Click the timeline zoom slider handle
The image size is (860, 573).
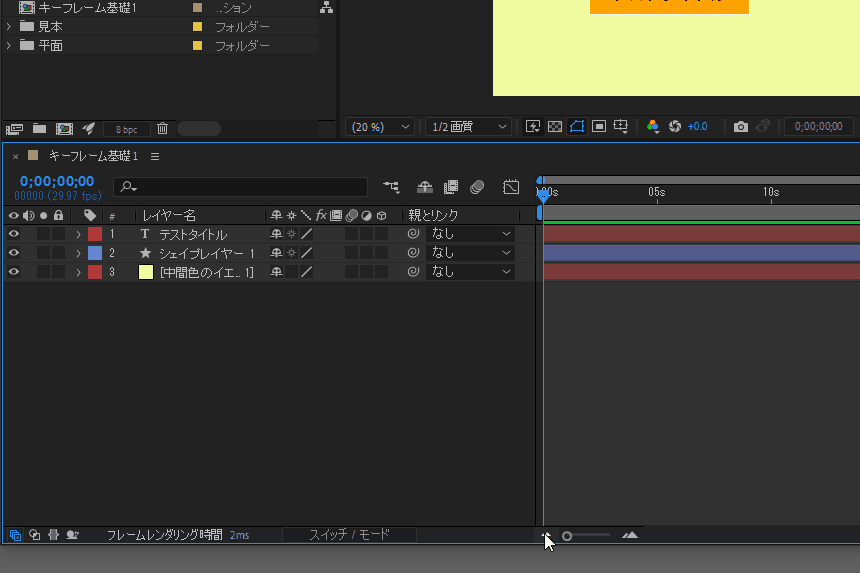tap(567, 536)
